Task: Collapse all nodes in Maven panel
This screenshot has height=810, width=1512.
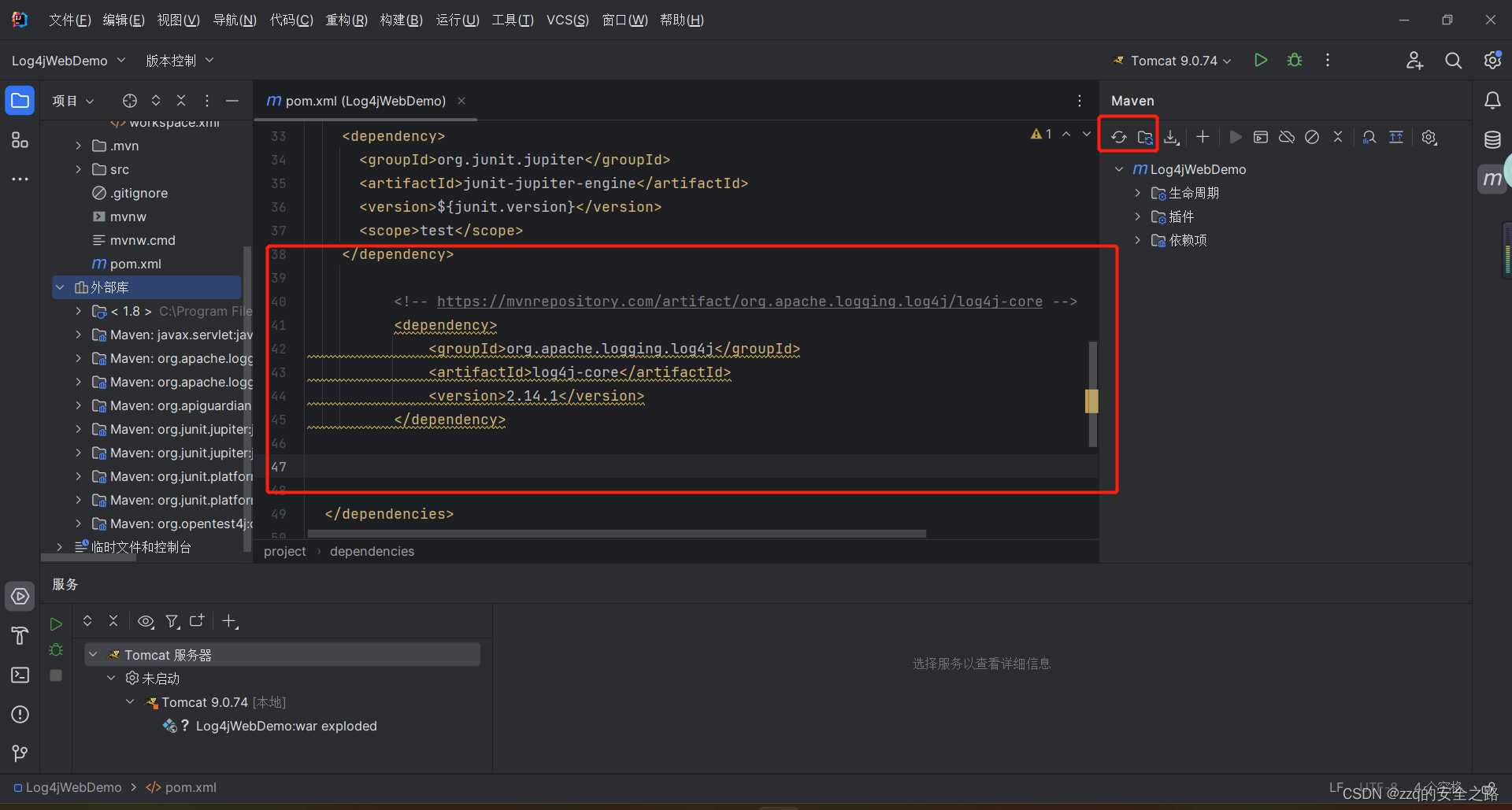Action: (x=1338, y=137)
